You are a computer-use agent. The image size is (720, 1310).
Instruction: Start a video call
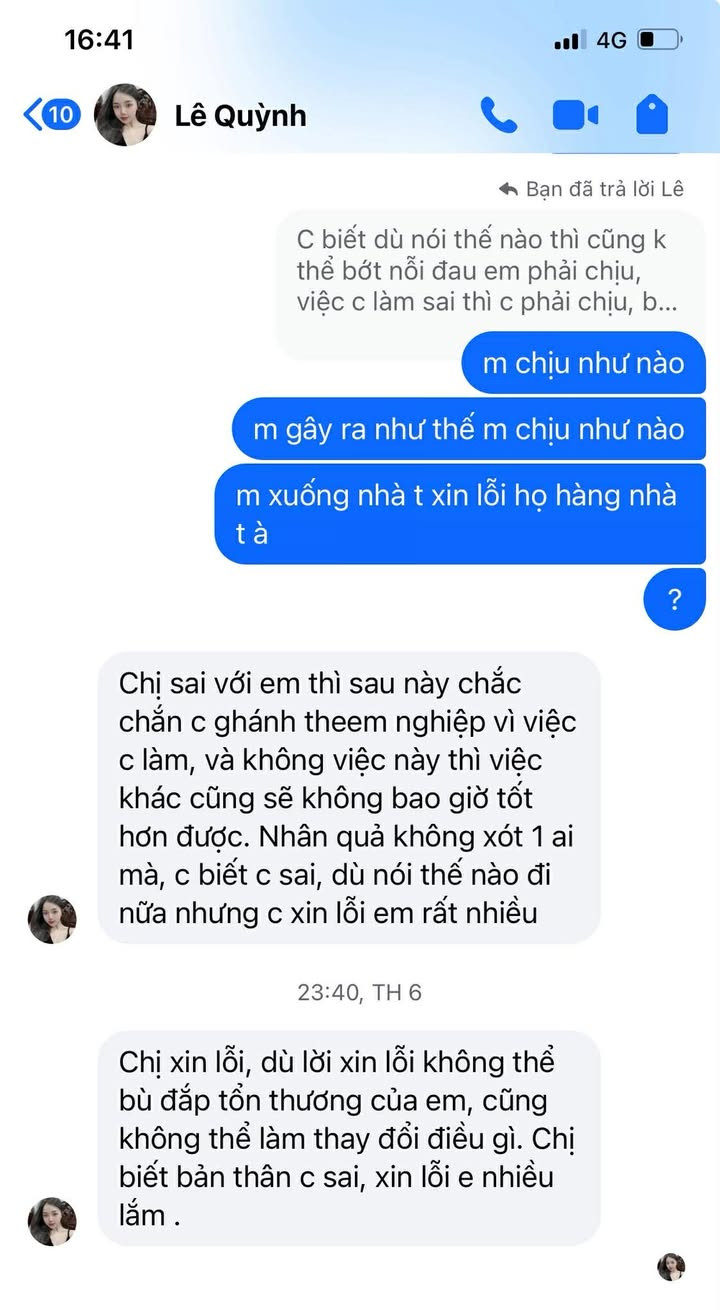click(575, 115)
